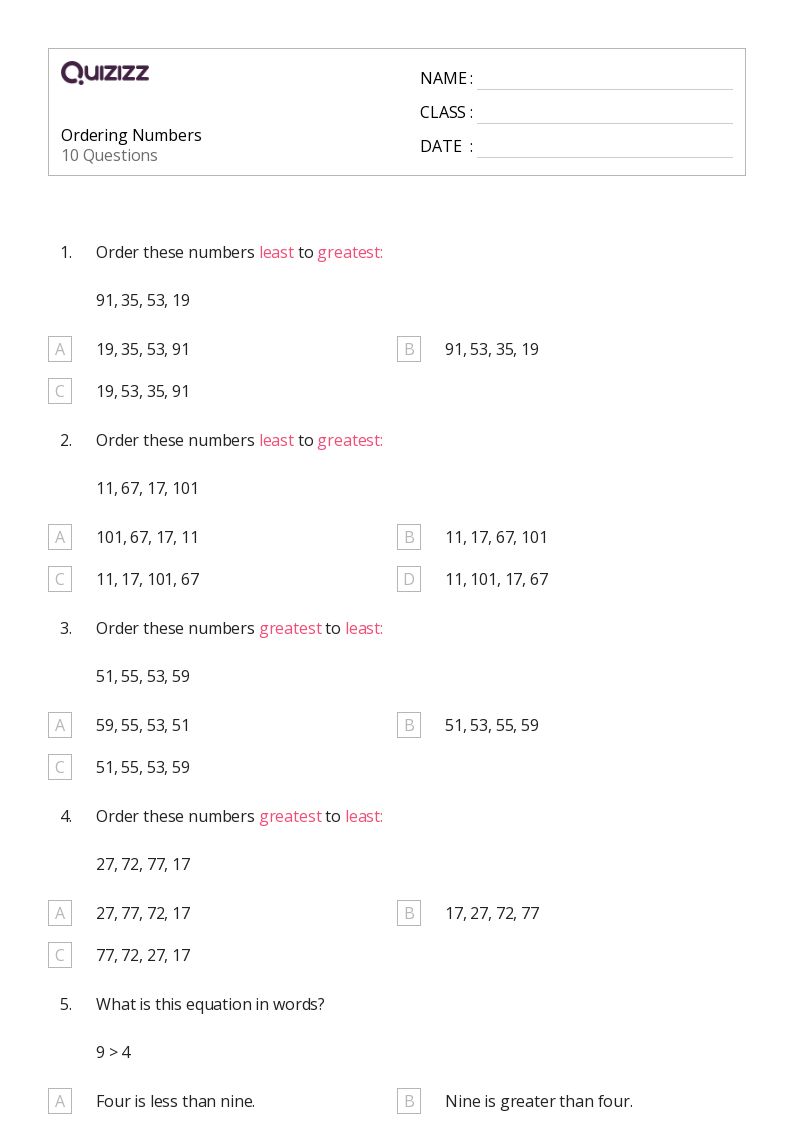This screenshot has width=794, height=1123.
Task: Click the CLASS input line
Action: (604, 113)
